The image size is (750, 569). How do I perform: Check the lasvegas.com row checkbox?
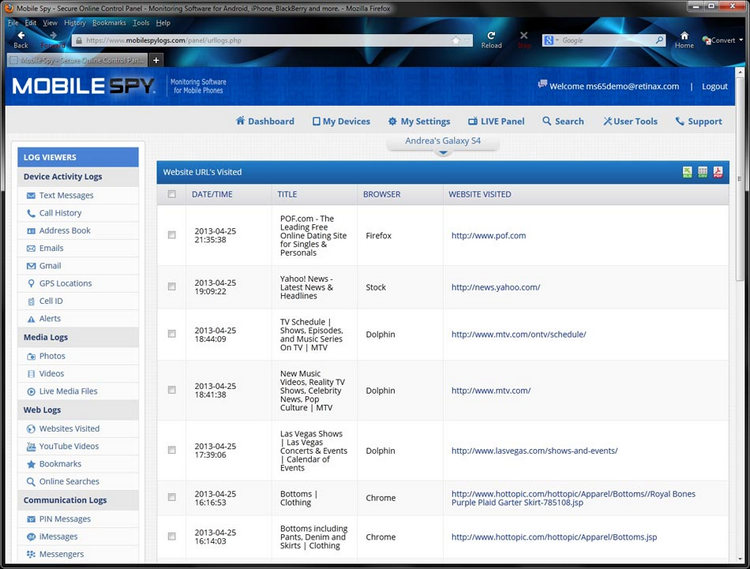point(172,450)
